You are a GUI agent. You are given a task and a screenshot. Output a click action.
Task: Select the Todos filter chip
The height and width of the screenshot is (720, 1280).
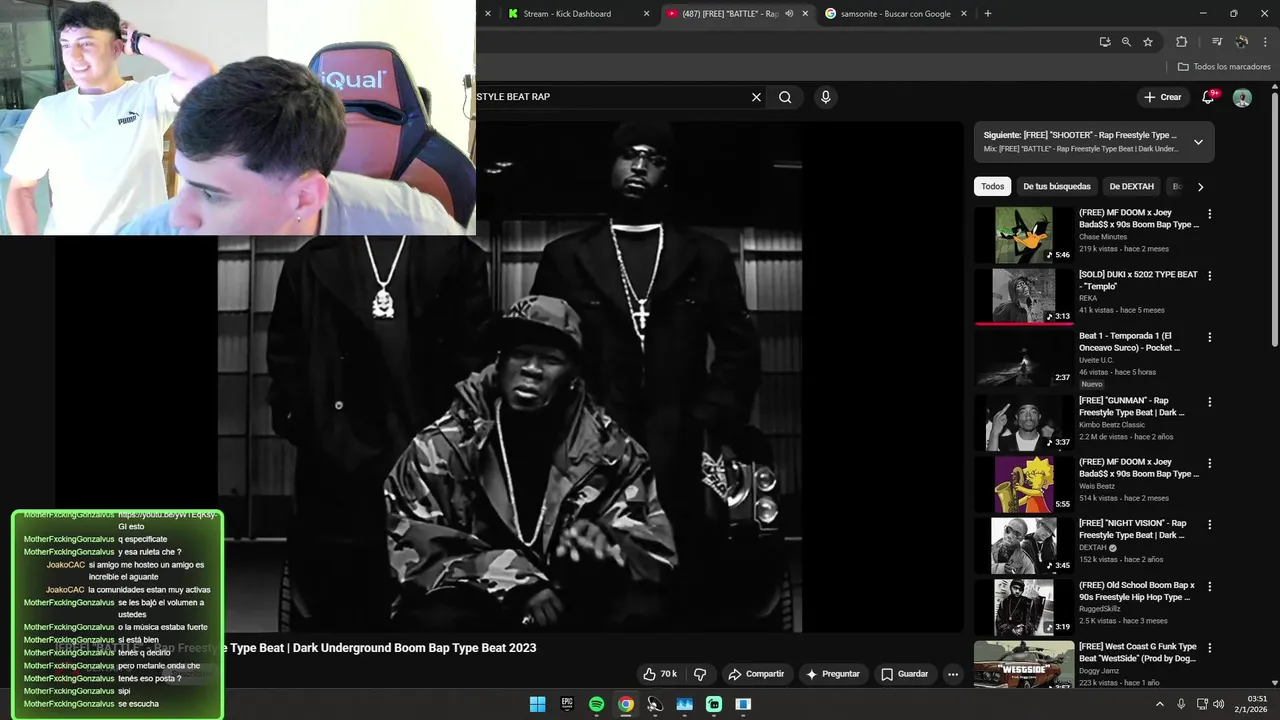click(992, 186)
